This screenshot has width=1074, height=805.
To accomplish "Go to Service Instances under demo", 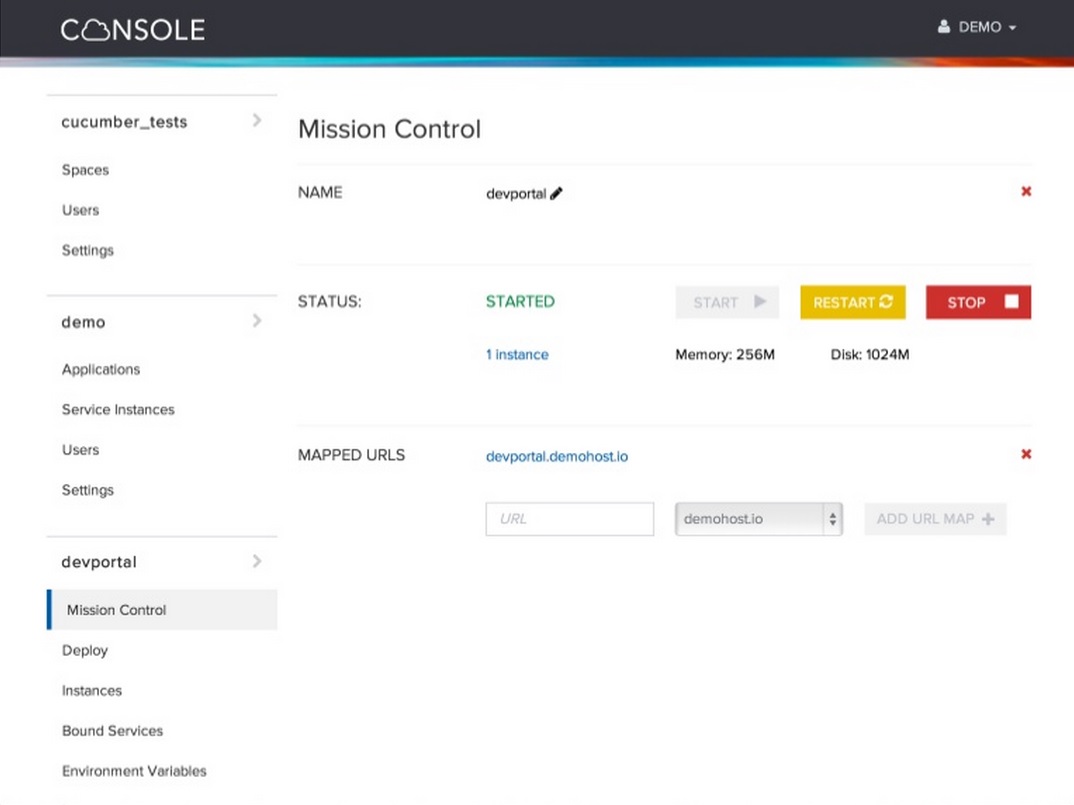I will [x=118, y=410].
